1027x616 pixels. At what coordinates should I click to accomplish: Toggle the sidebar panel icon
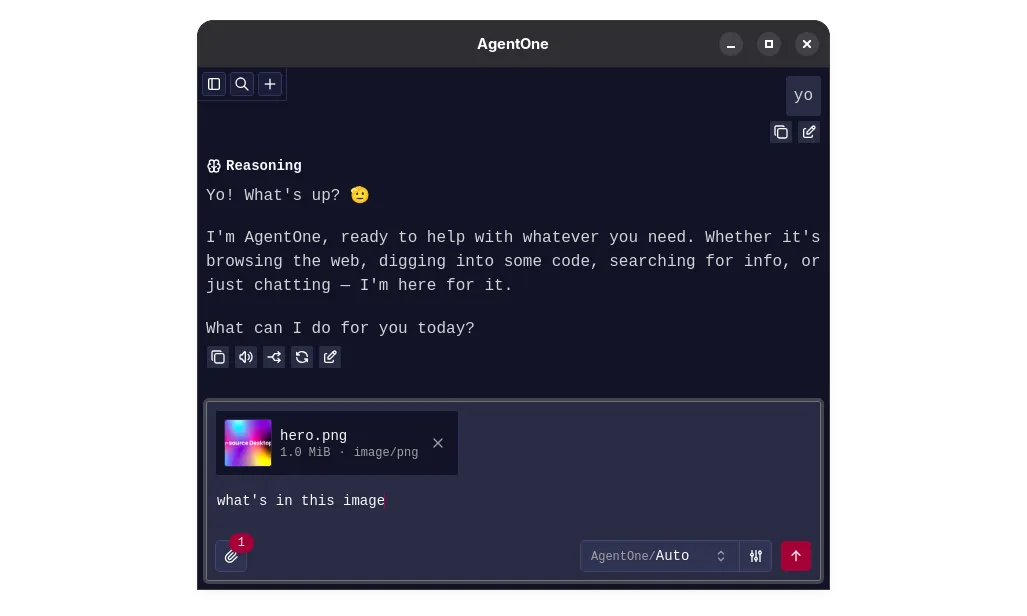[x=214, y=84]
